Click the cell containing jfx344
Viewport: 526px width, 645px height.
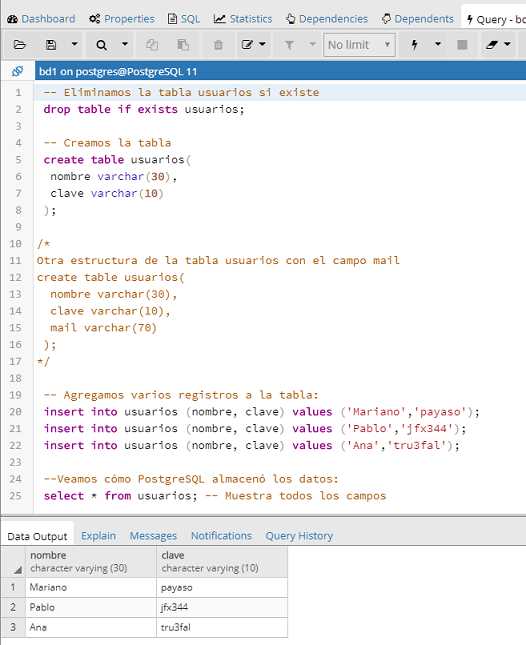[x=222, y=607]
